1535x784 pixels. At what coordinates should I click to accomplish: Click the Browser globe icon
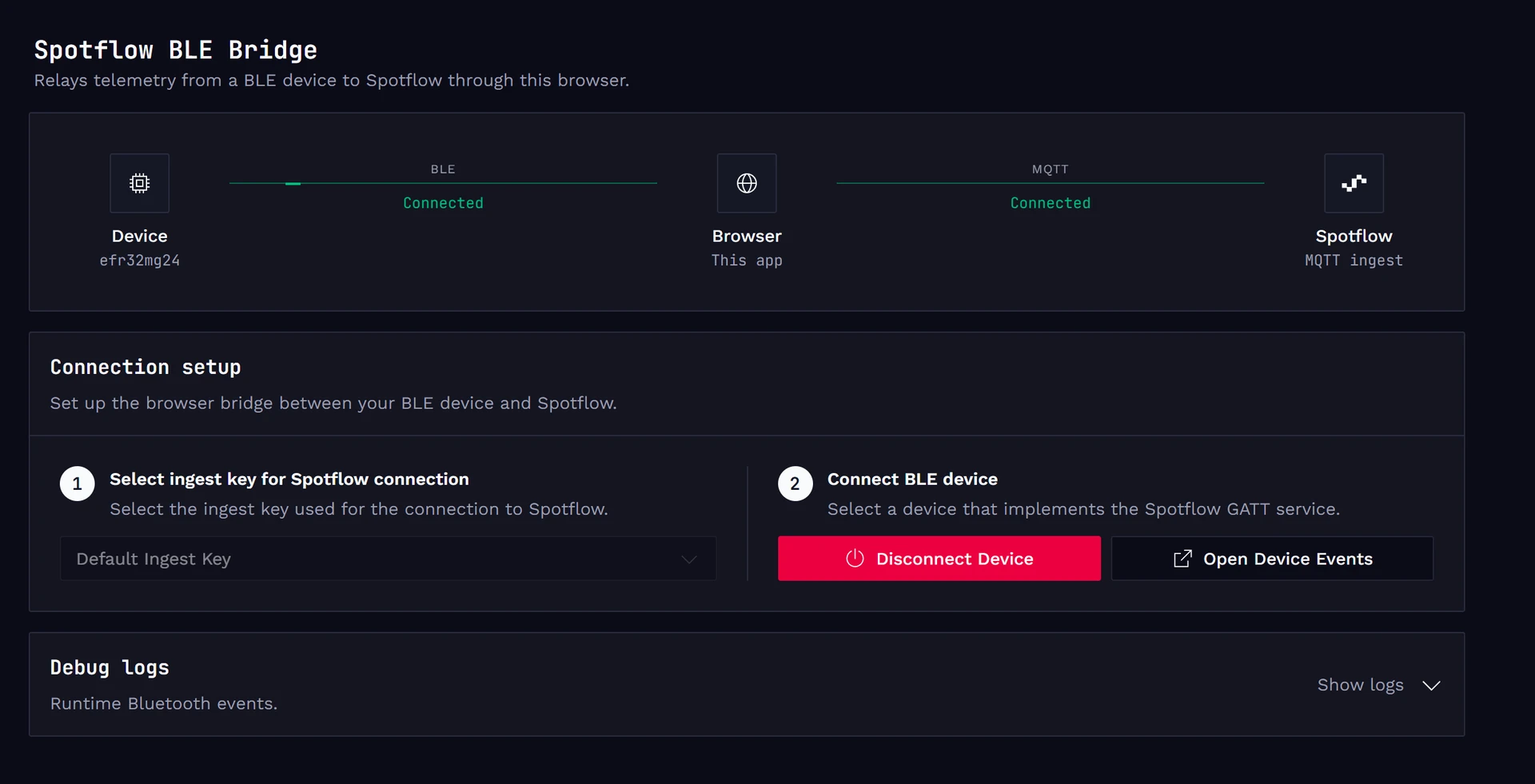point(747,183)
